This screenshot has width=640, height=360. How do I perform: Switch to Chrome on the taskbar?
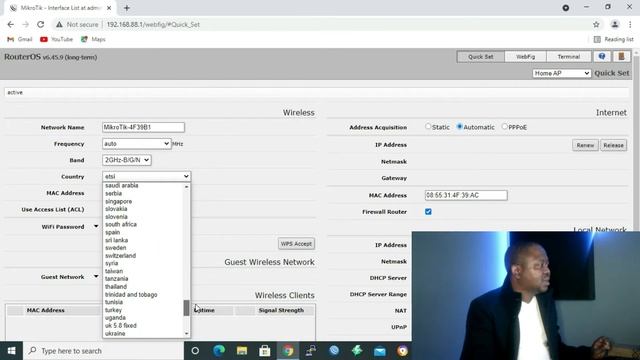[x=288, y=351]
